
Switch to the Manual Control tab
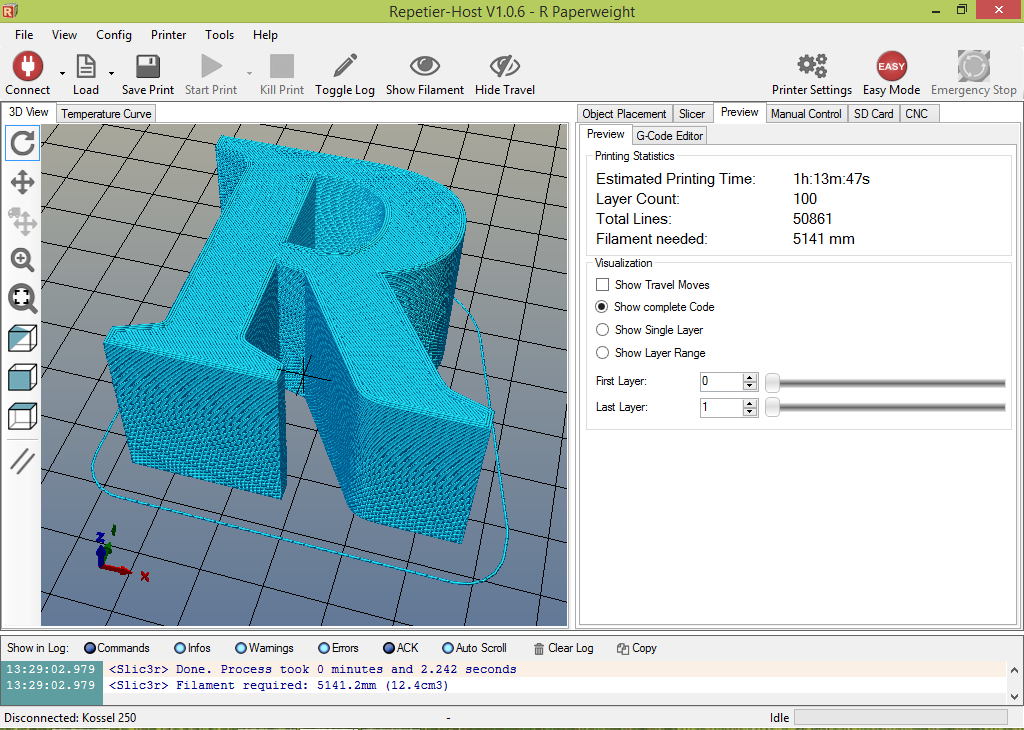(806, 114)
